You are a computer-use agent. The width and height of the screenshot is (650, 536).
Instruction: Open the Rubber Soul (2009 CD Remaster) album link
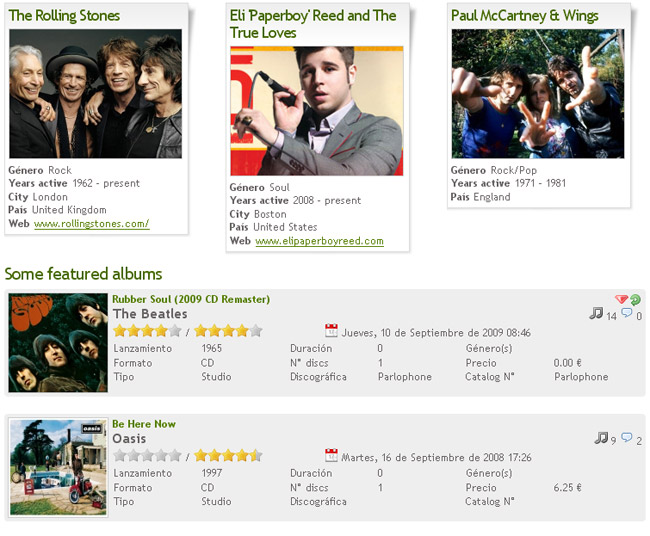190,299
